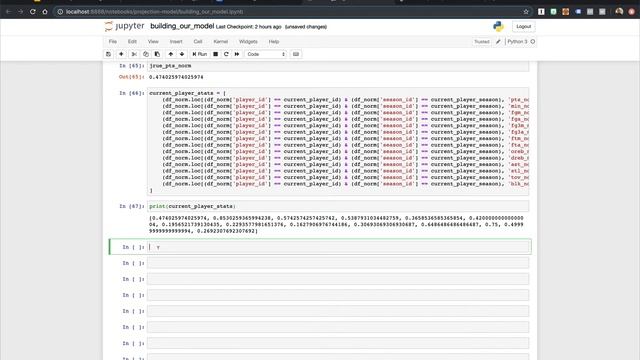640x360 pixels.
Task: Open the View menu
Action: click(x=153, y=42)
